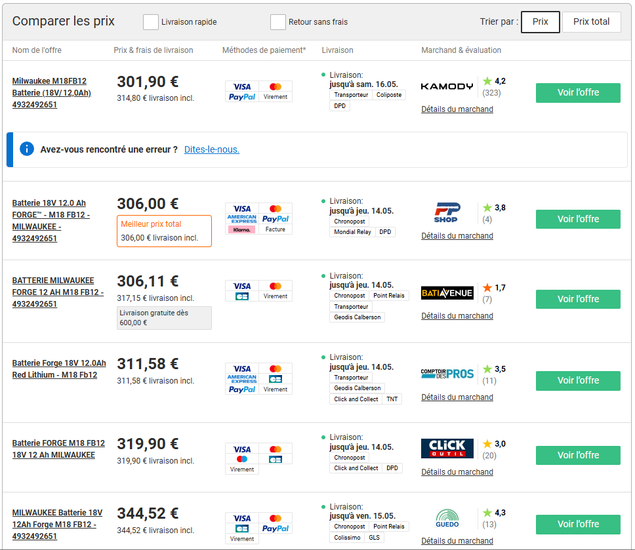Open Détails du marchand for Kamody
The height and width of the screenshot is (550, 635).
[457, 109]
